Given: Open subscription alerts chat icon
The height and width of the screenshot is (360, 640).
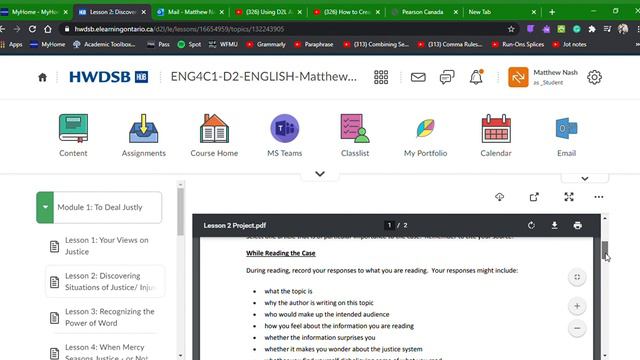Looking at the screenshot, I should (x=447, y=77).
